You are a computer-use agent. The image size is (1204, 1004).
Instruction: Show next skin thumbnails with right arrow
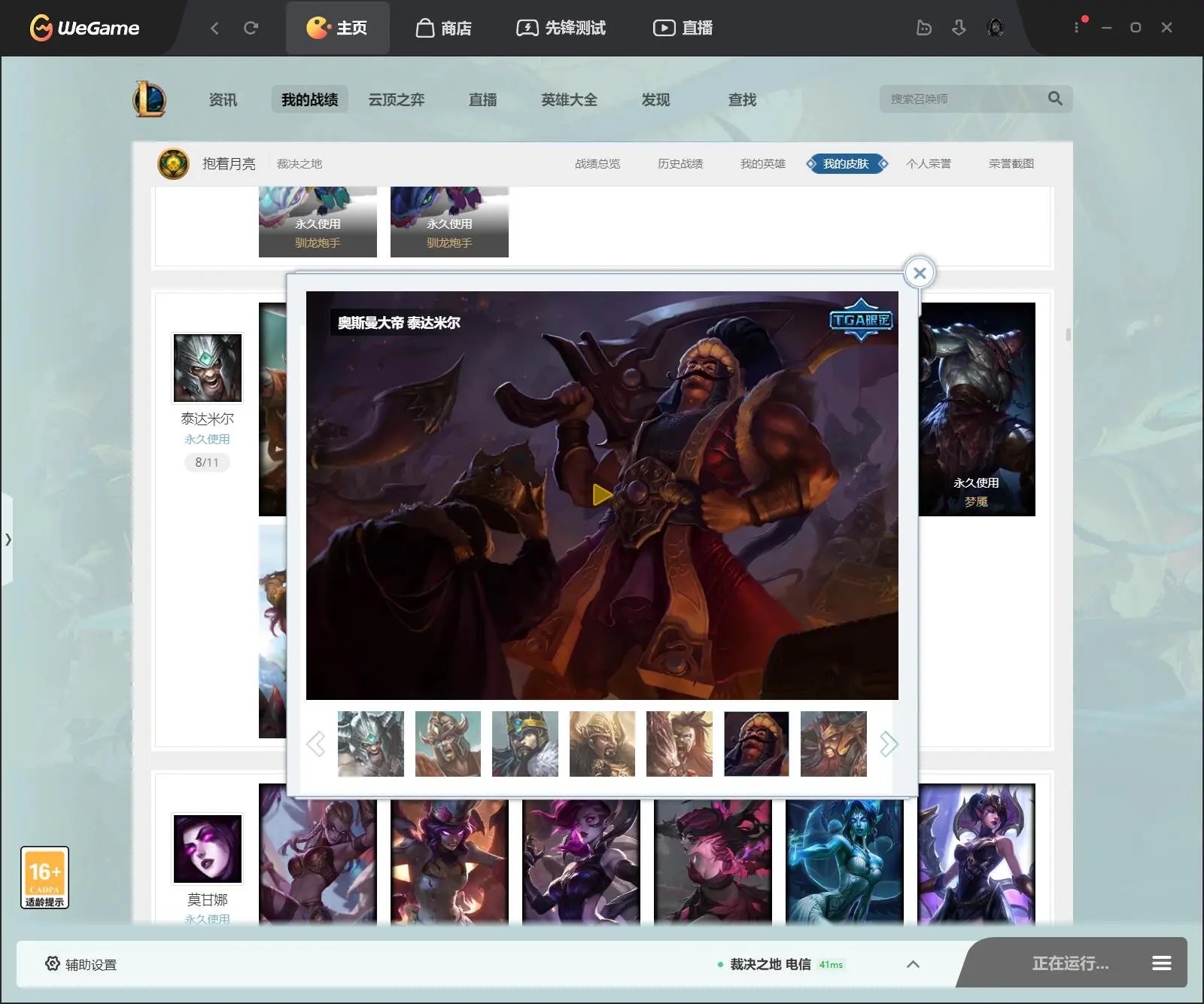889,744
